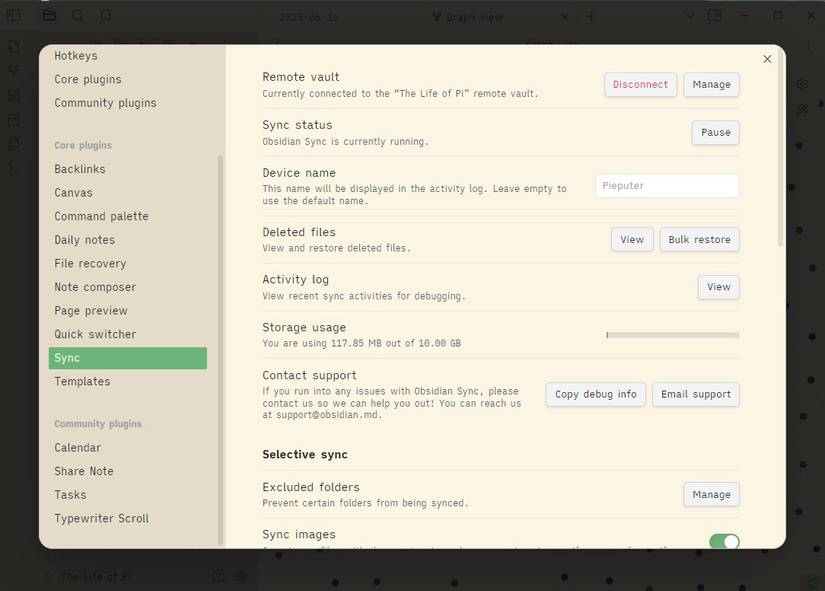Image resolution: width=825 pixels, height=591 pixels.
Task: Open the Sync settings tab
Action: pos(127,358)
